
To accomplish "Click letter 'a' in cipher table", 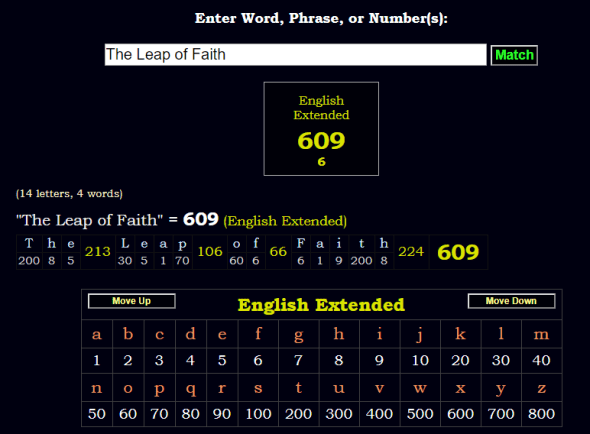I will coord(97,334).
